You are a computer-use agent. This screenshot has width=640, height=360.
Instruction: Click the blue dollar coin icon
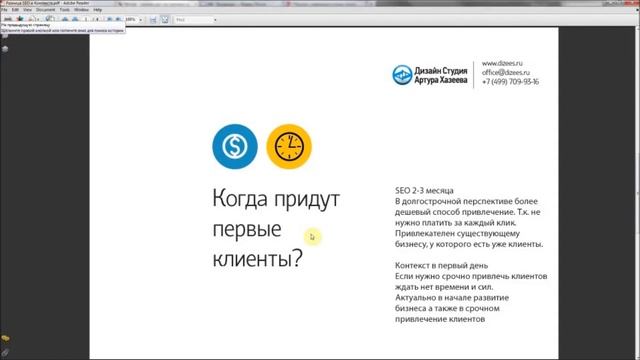[x=235, y=146]
